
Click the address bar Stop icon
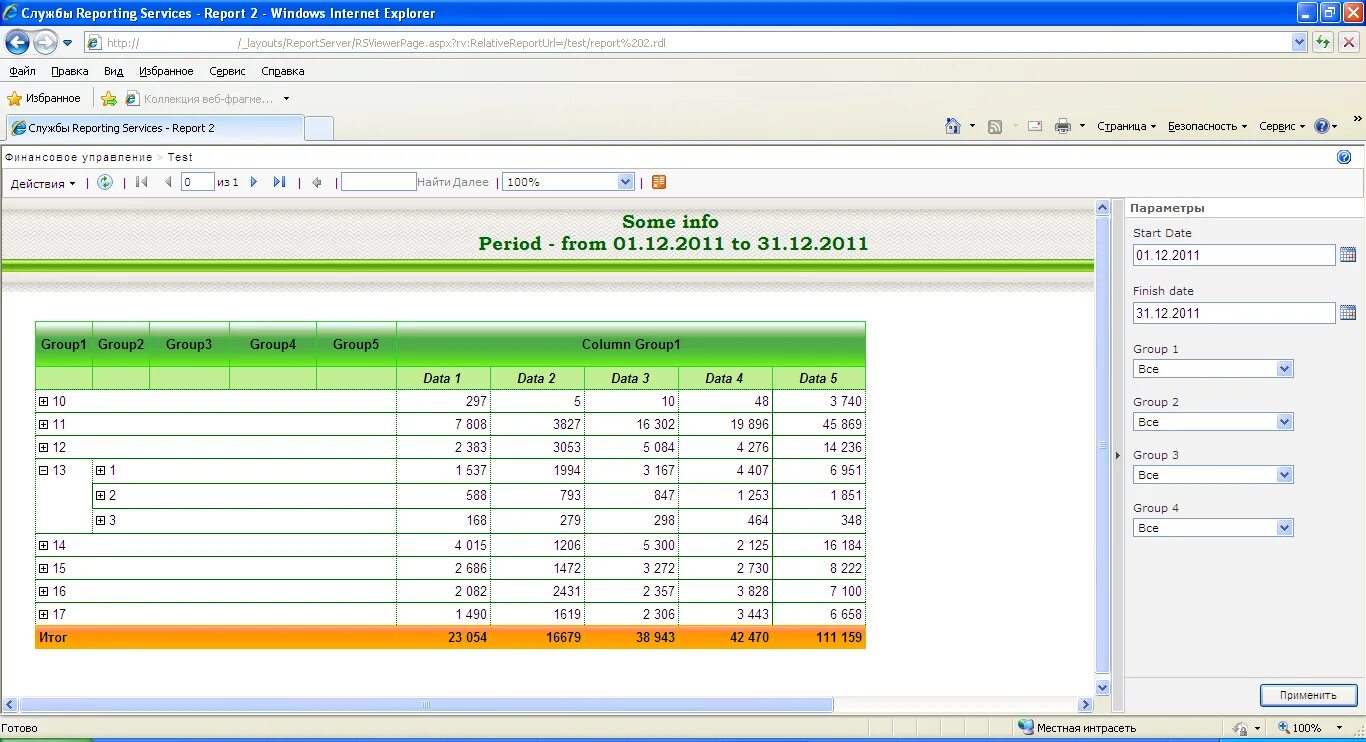tap(1348, 42)
